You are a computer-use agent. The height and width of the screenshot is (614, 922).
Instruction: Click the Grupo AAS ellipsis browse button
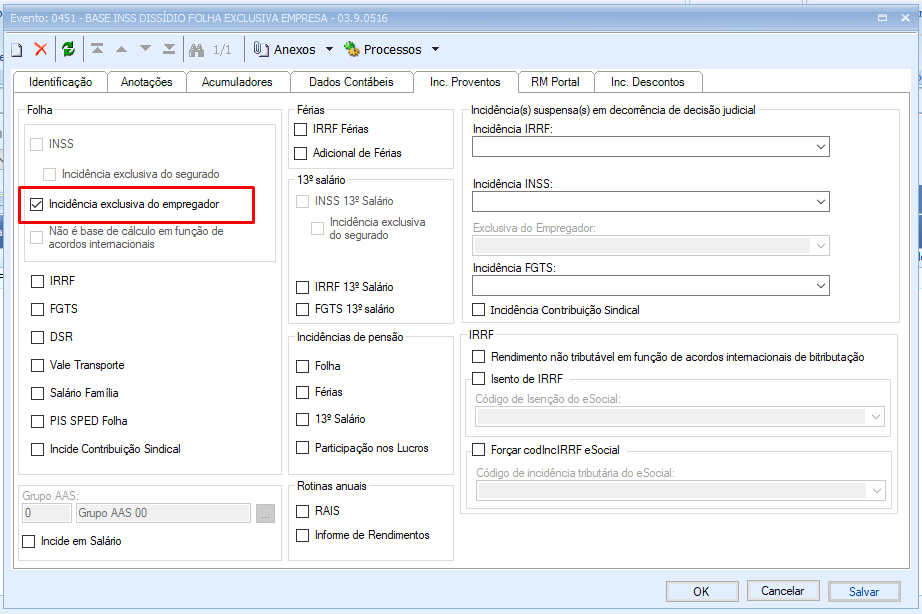[264, 513]
